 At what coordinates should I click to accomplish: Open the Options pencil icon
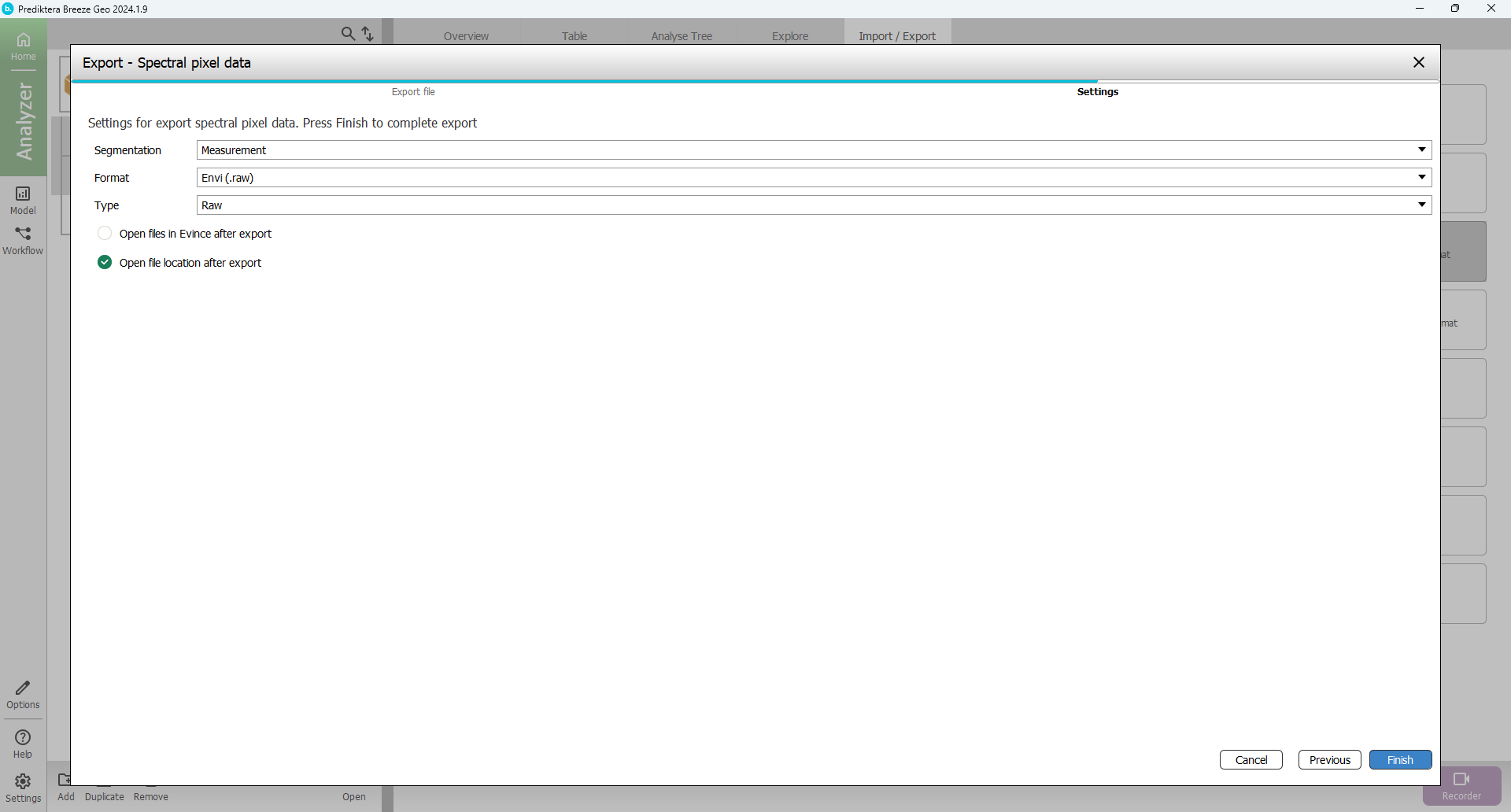23,694
